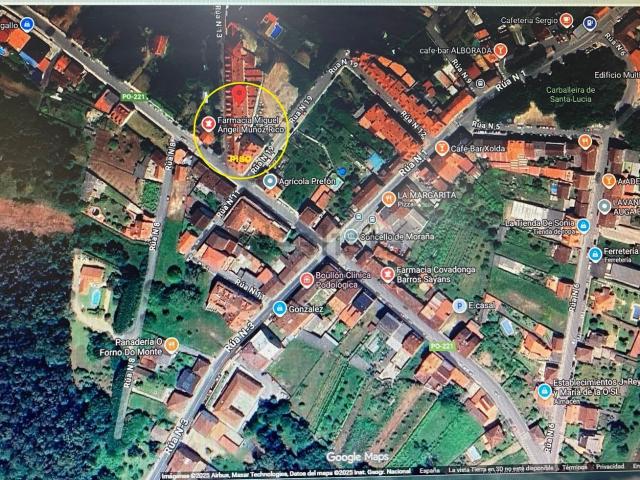Click the cafe-bar ALBORADA text label
This screenshot has width=640, height=480.
[x=456, y=51]
